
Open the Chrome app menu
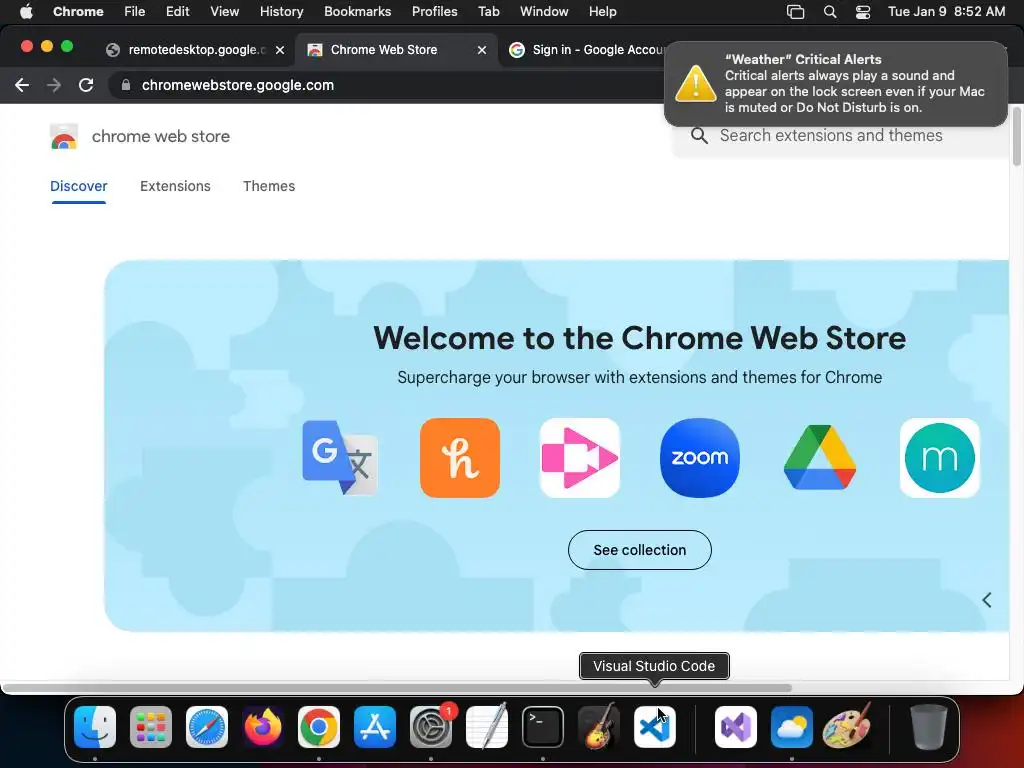click(x=78, y=12)
